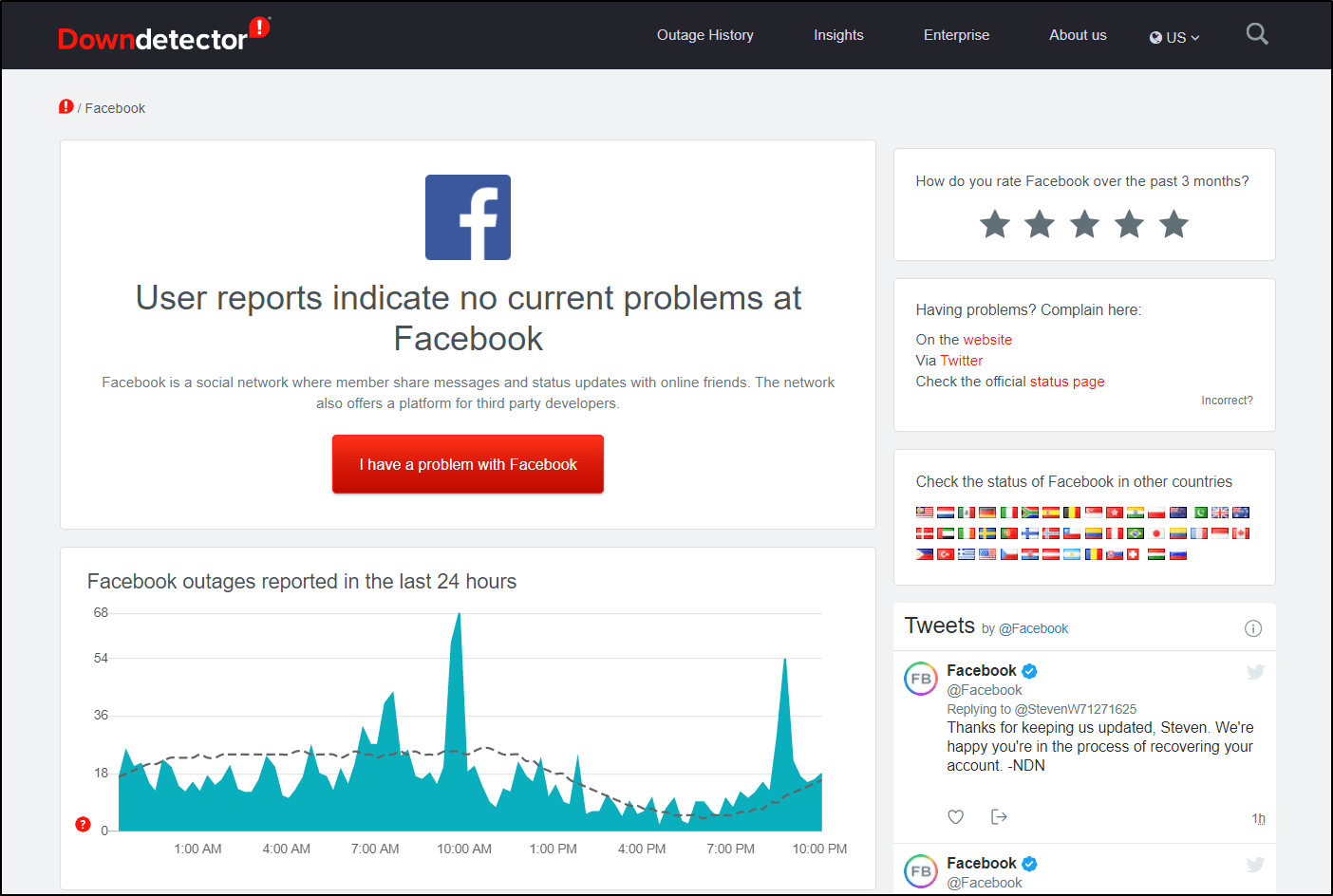
Task: Follow the 'website' complaint link
Action: click(987, 340)
